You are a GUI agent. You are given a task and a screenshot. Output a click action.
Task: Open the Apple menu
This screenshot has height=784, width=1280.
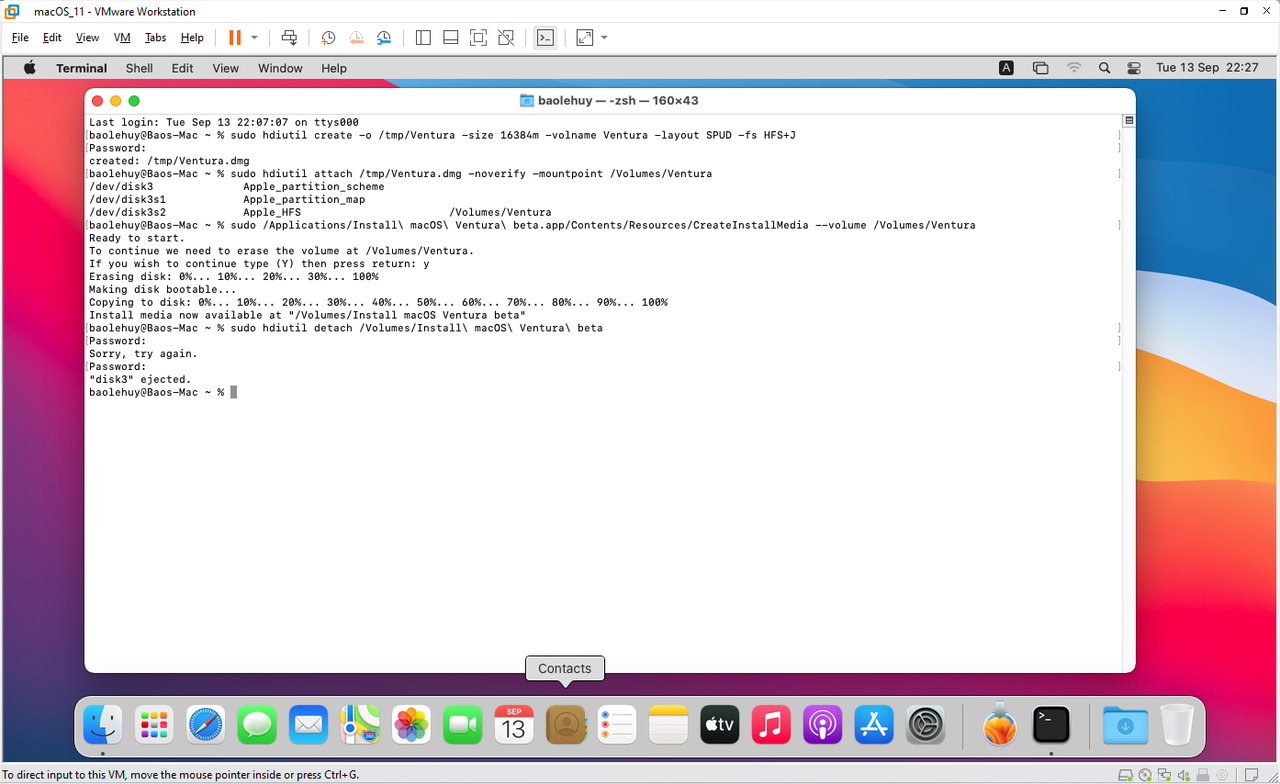point(29,68)
